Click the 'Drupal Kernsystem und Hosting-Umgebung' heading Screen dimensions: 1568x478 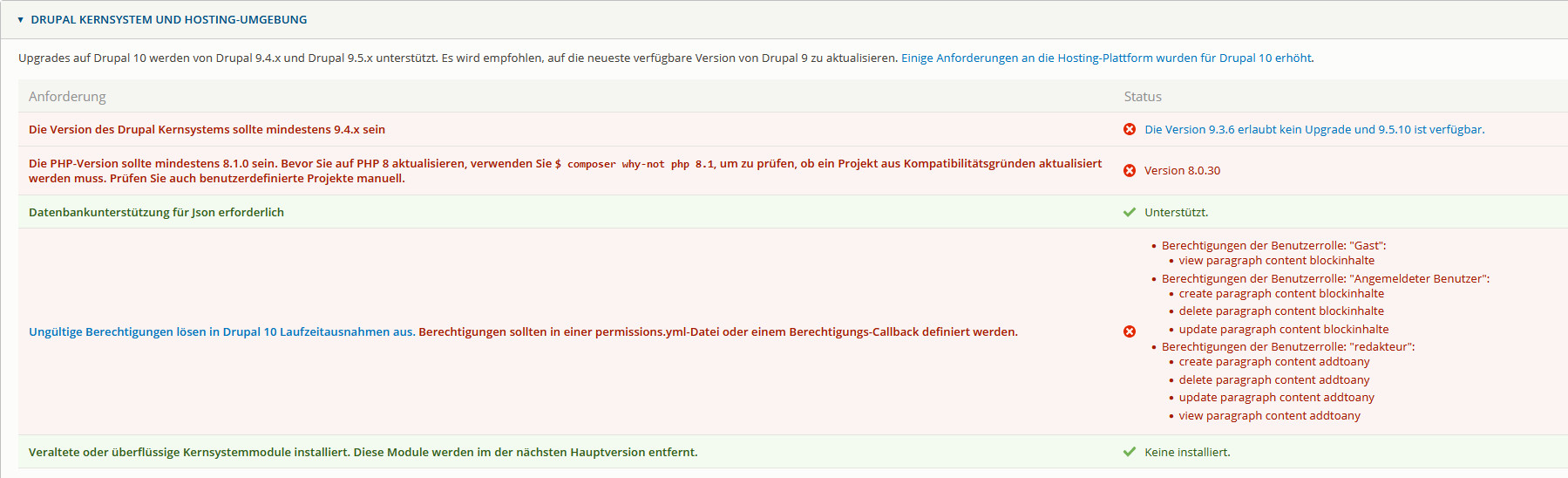tap(168, 19)
